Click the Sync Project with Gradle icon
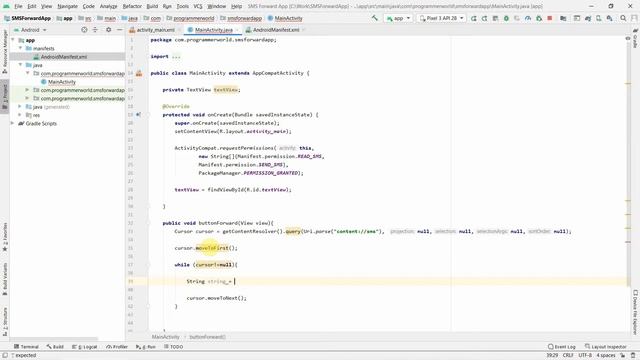 (588, 18)
